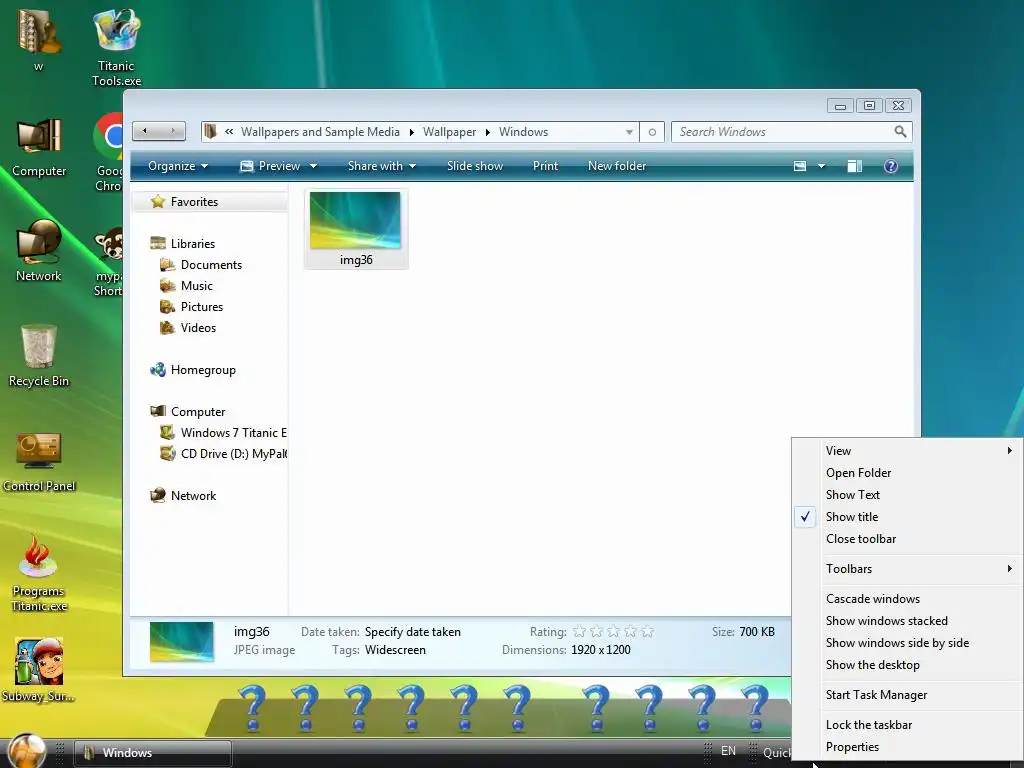1024x768 pixels.
Task: Click the Explorer back arrow
Action: point(145,131)
